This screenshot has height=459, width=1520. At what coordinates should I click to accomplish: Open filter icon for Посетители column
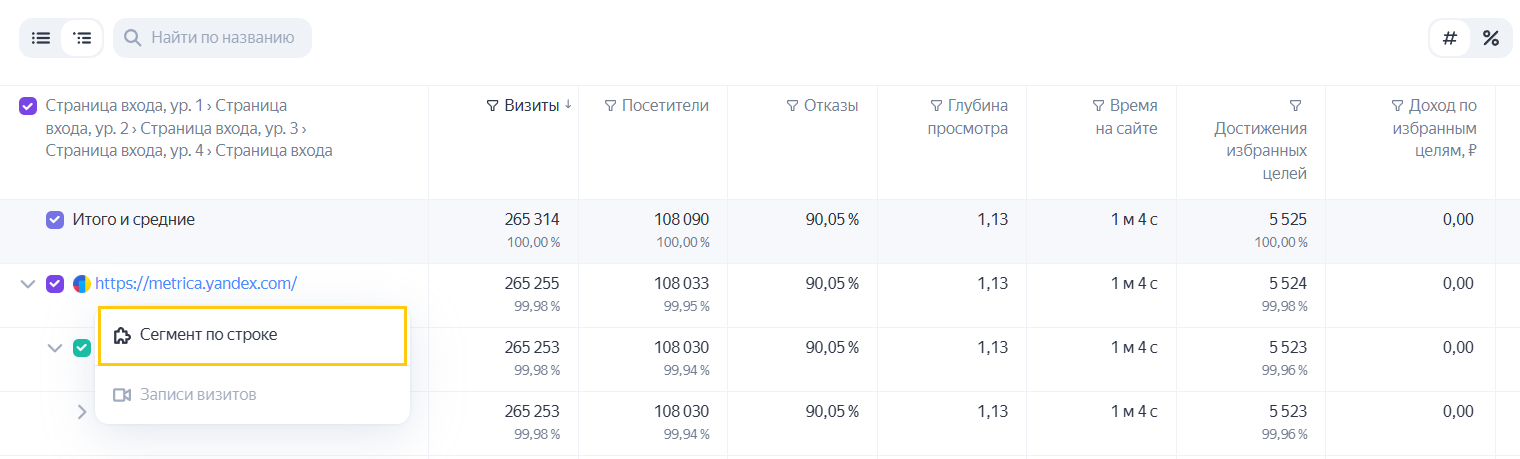click(x=611, y=105)
